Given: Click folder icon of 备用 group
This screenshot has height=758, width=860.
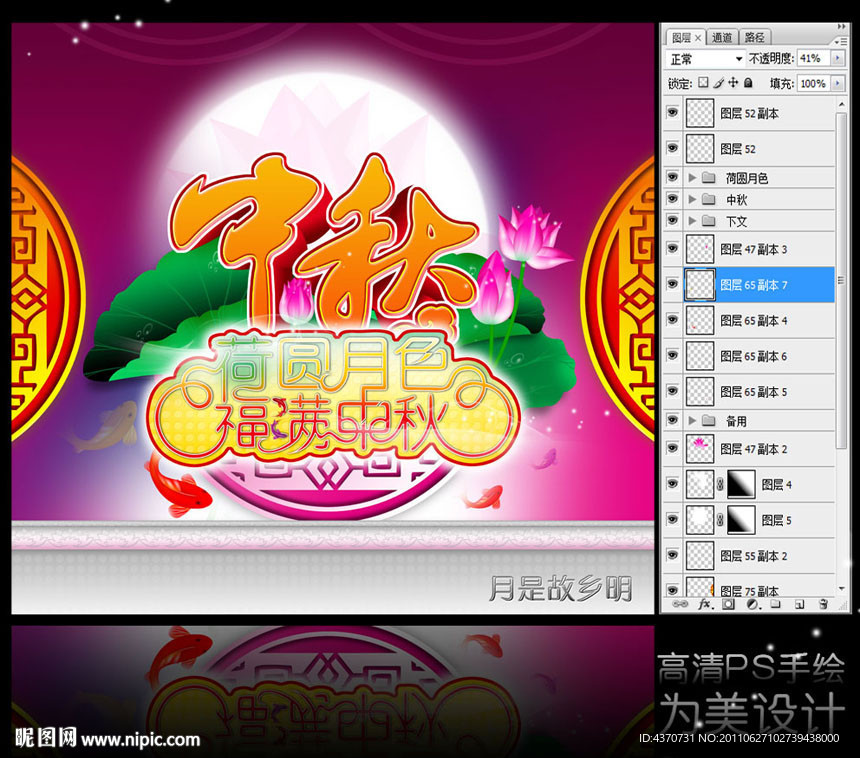Looking at the screenshot, I should pos(709,420).
